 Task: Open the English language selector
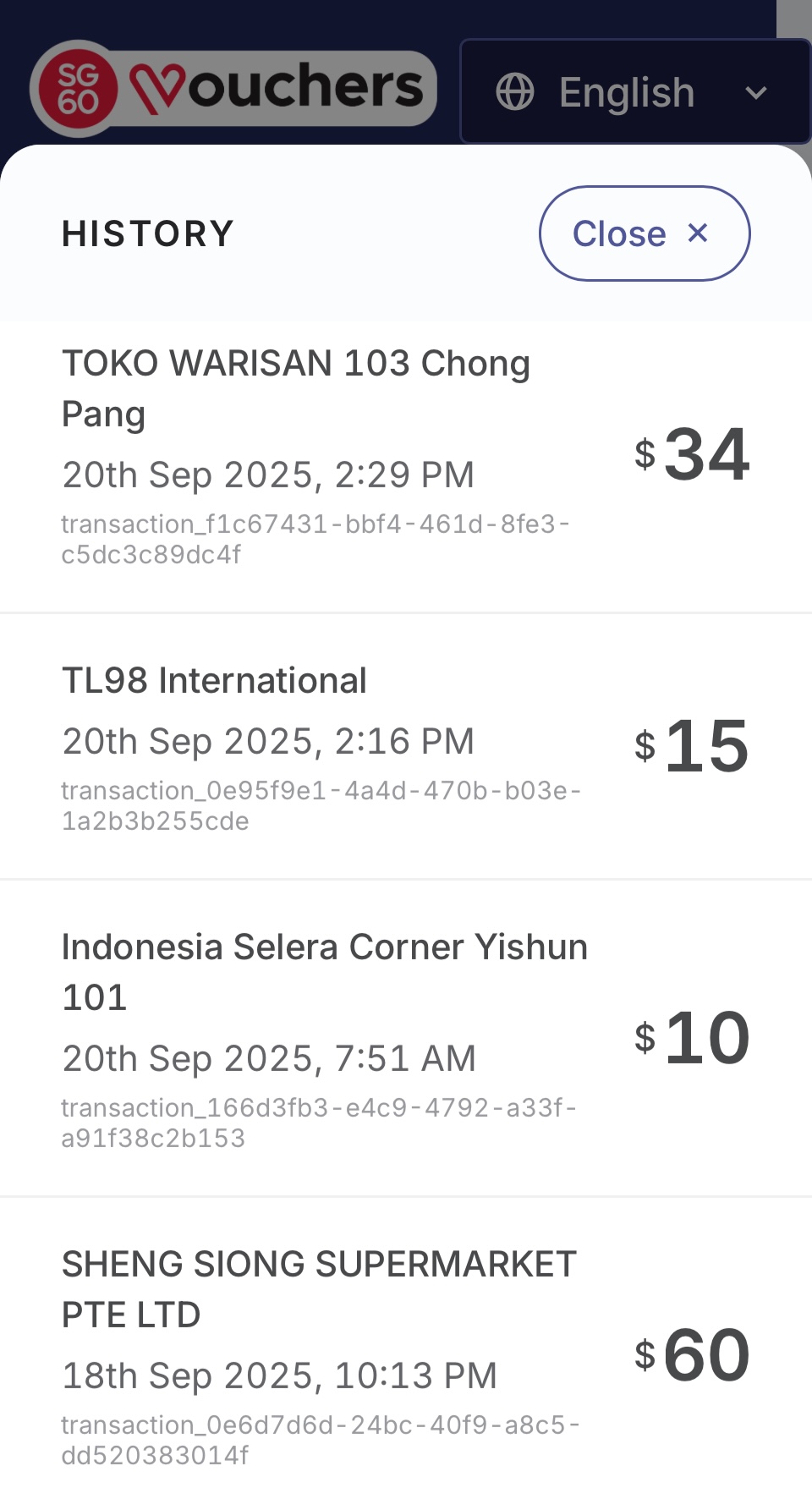[626, 91]
